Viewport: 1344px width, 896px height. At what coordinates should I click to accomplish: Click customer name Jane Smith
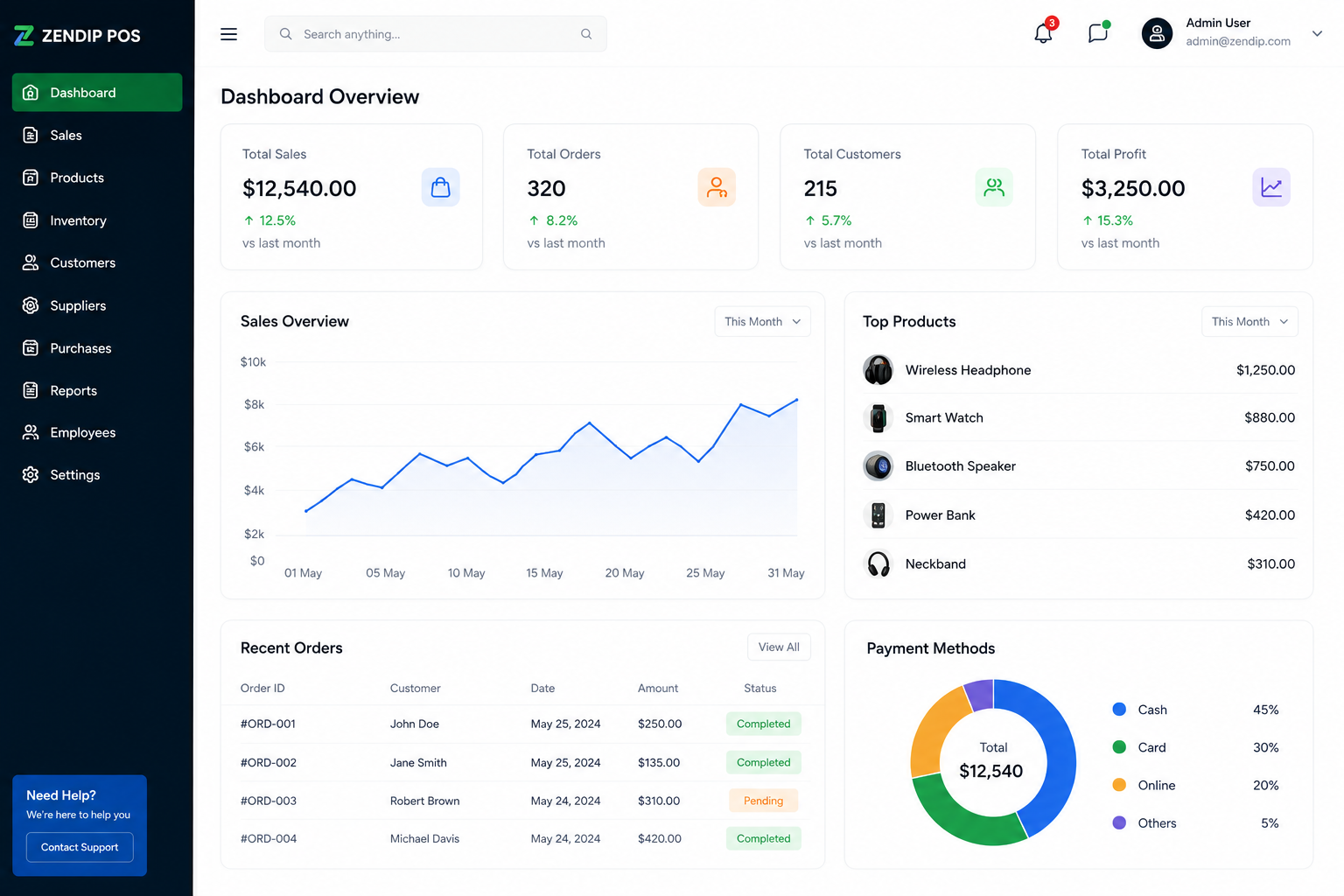click(x=418, y=762)
